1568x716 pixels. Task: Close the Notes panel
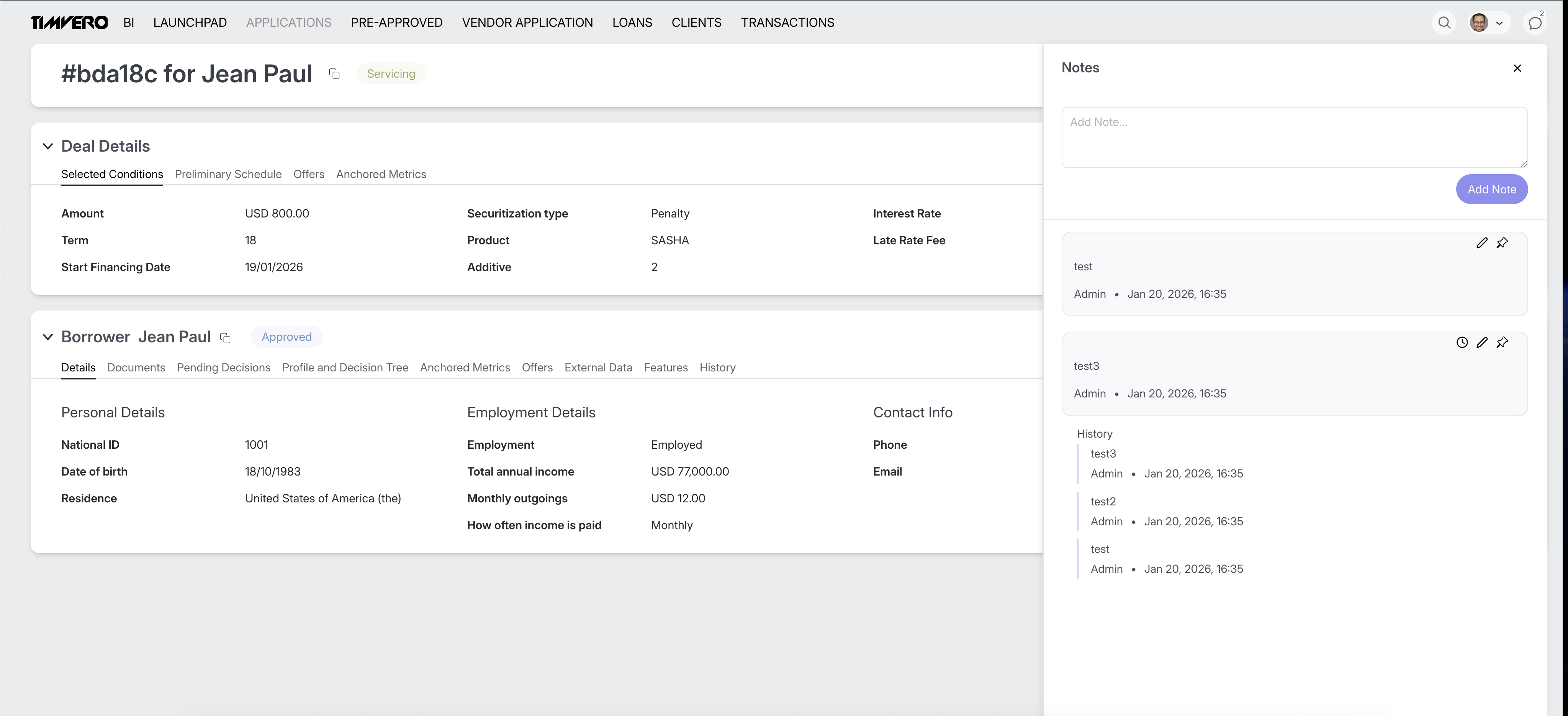click(1517, 68)
